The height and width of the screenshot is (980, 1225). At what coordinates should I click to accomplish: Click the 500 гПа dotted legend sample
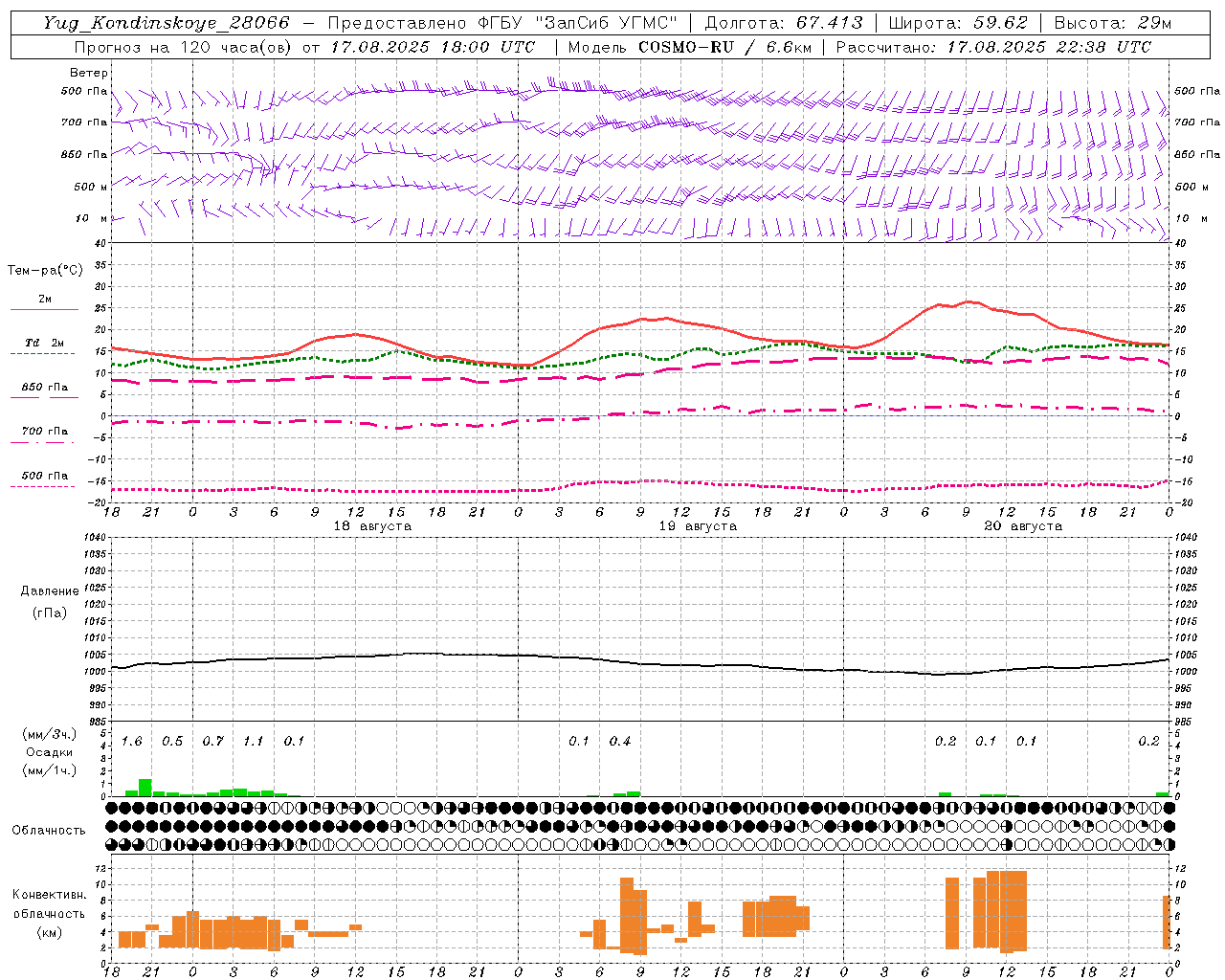(x=44, y=486)
